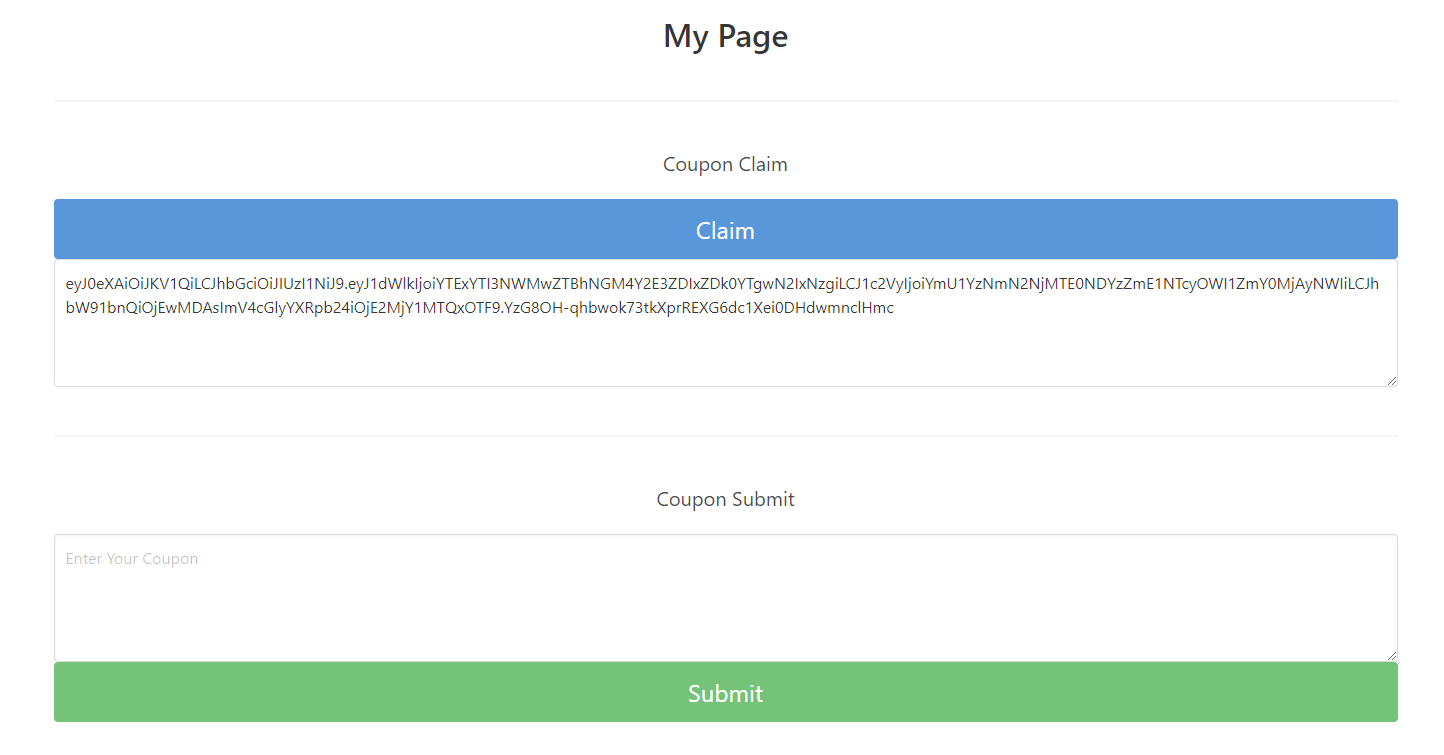Click the Enter Your Coupon placeholder text
The image size is (1444, 755).
(x=132, y=559)
